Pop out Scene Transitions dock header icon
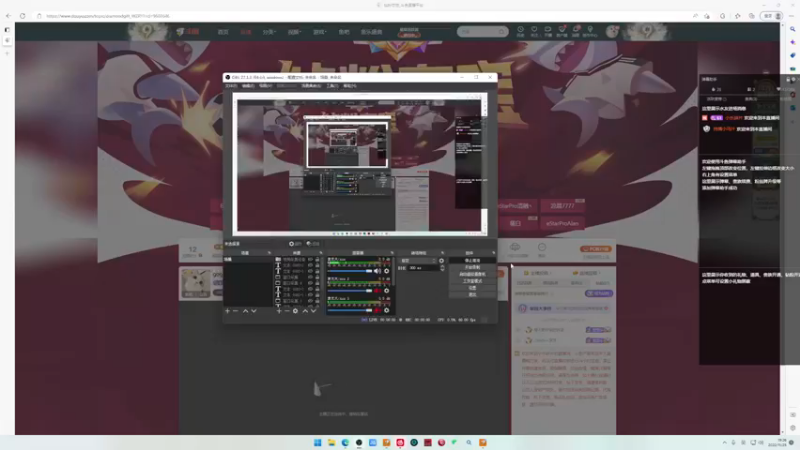800x450 pixels. (x=442, y=253)
